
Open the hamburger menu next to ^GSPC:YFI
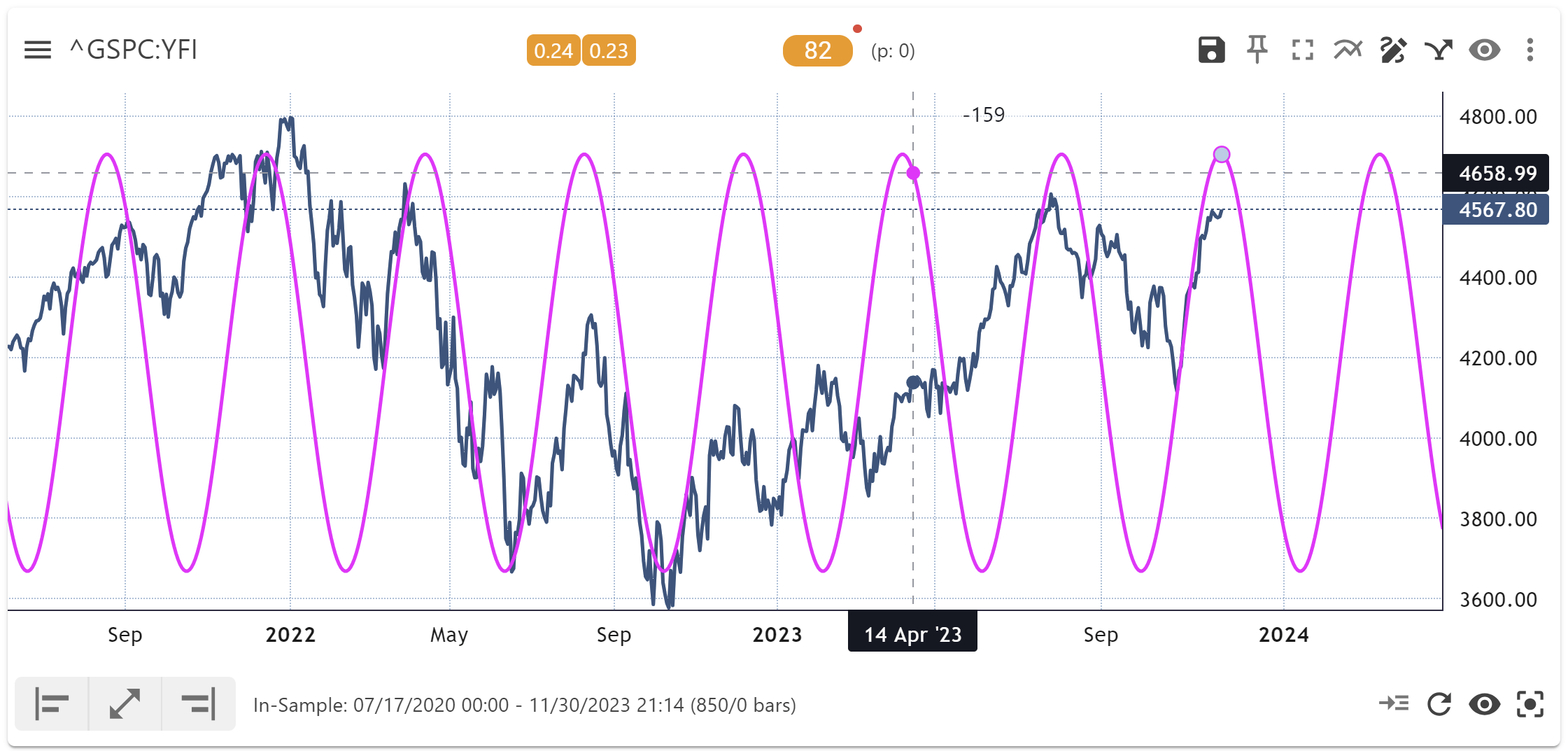click(38, 50)
